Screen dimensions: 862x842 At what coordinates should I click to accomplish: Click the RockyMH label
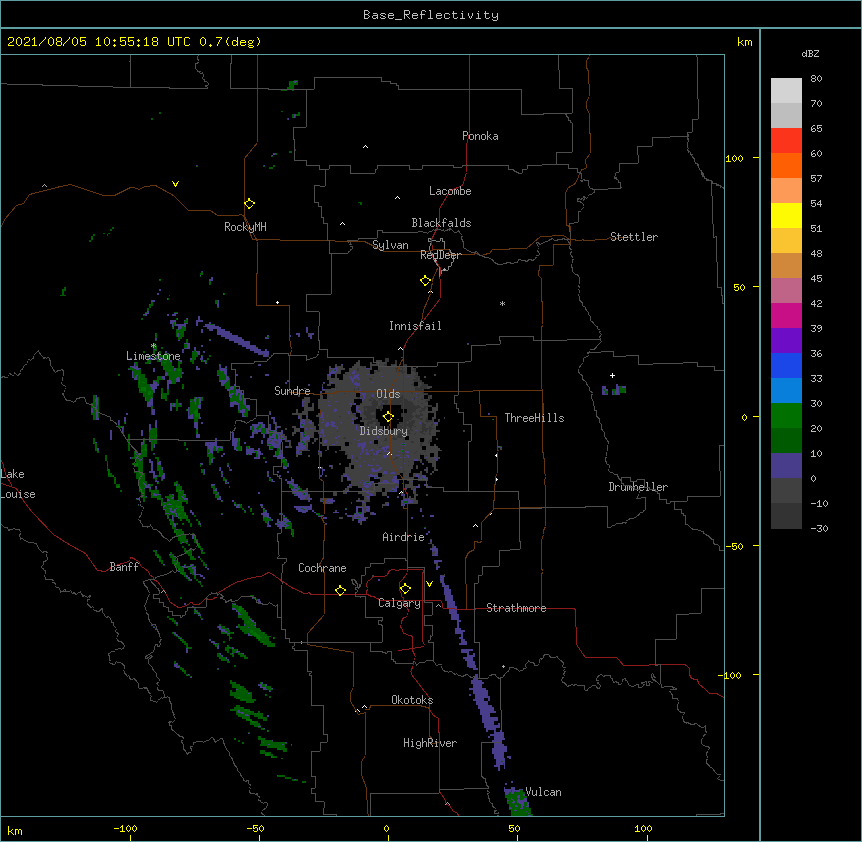coord(245,227)
